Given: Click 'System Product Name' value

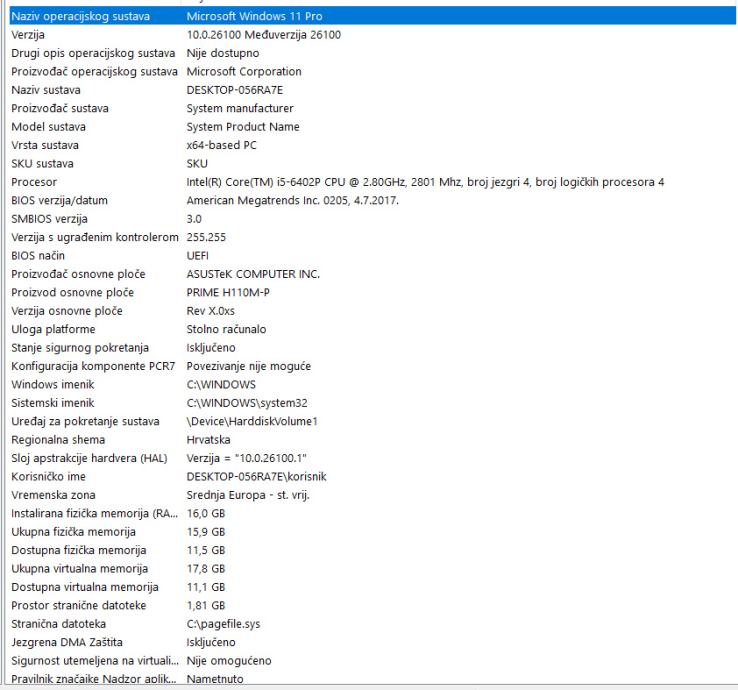Looking at the screenshot, I should tap(243, 127).
